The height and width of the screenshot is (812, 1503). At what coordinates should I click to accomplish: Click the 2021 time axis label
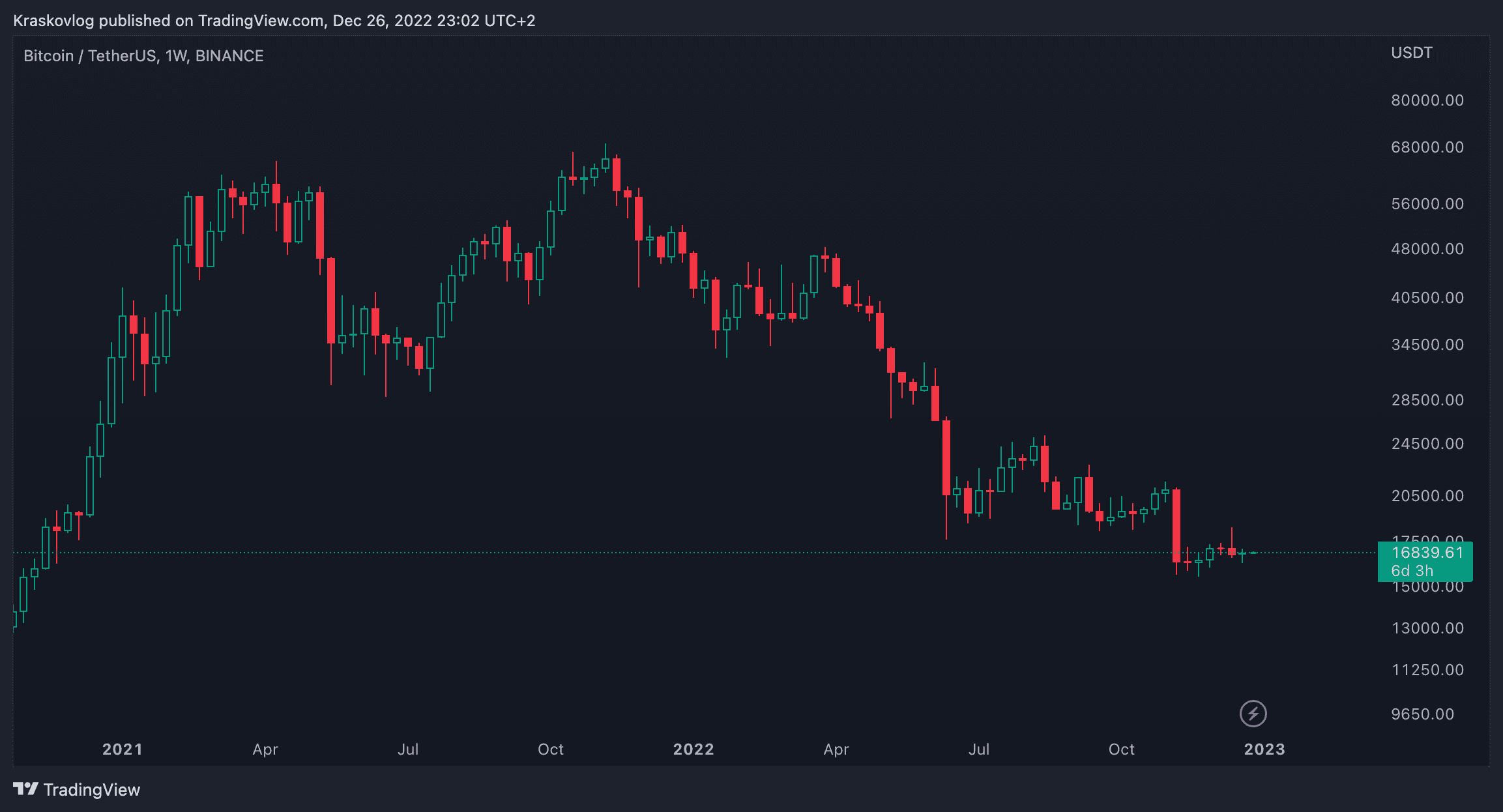pyautogui.click(x=123, y=749)
